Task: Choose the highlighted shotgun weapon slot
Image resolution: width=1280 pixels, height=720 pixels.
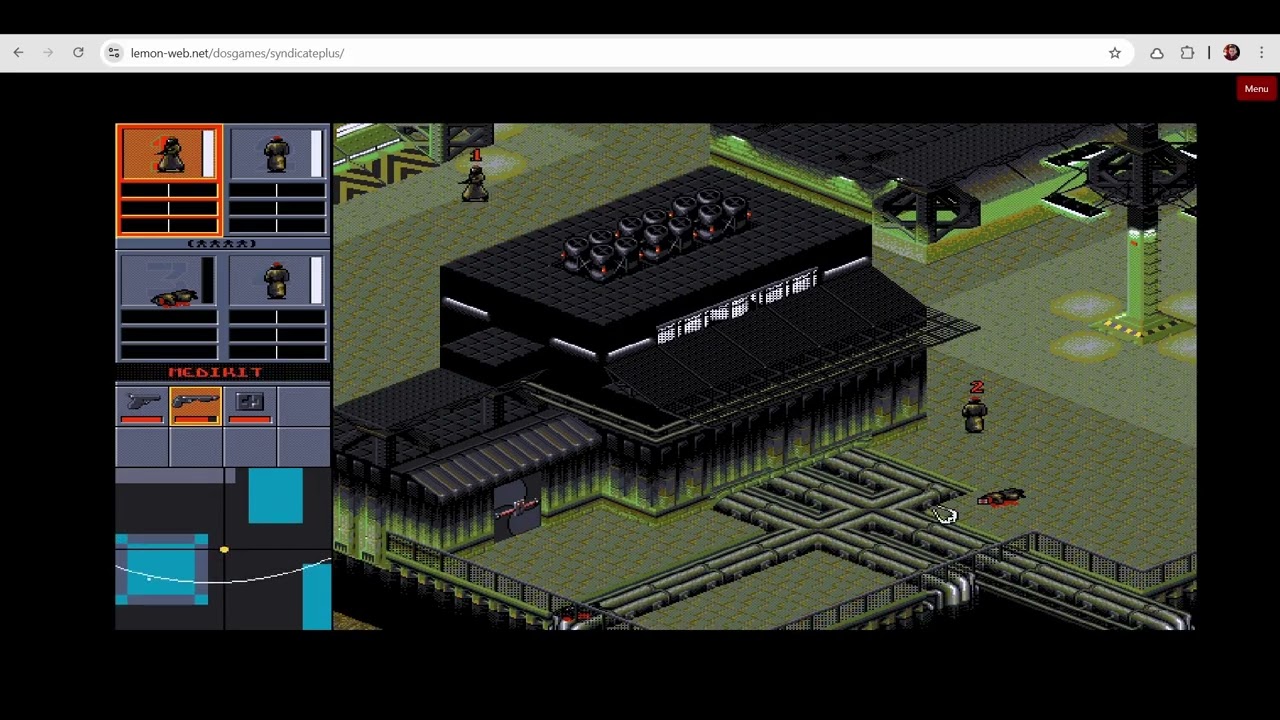Action: [196, 406]
